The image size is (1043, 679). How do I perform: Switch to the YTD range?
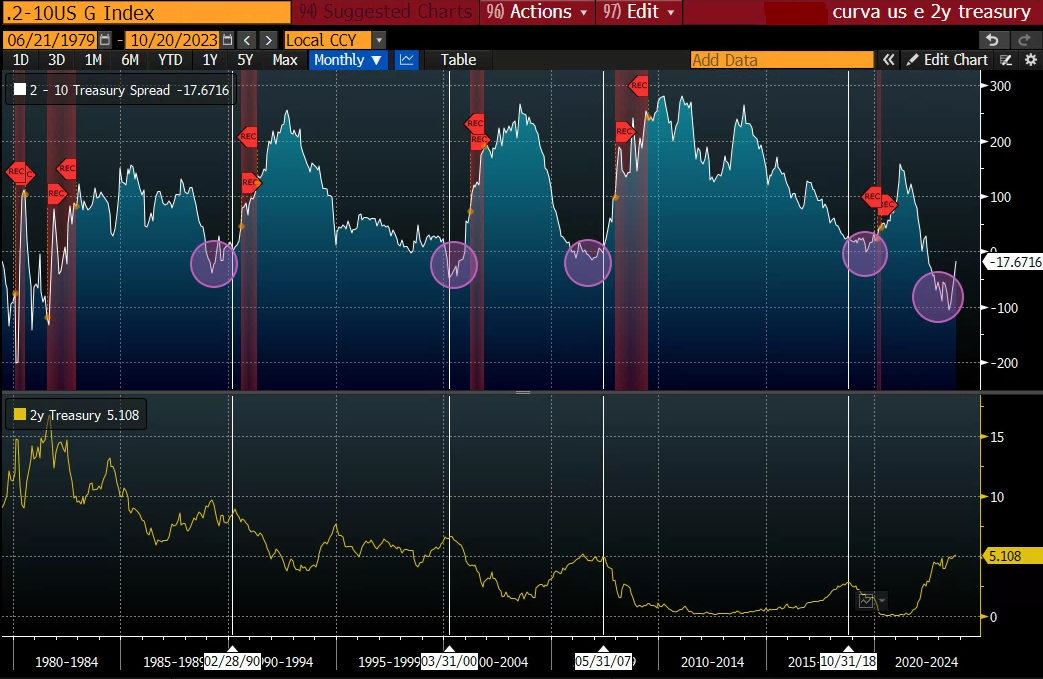170,60
